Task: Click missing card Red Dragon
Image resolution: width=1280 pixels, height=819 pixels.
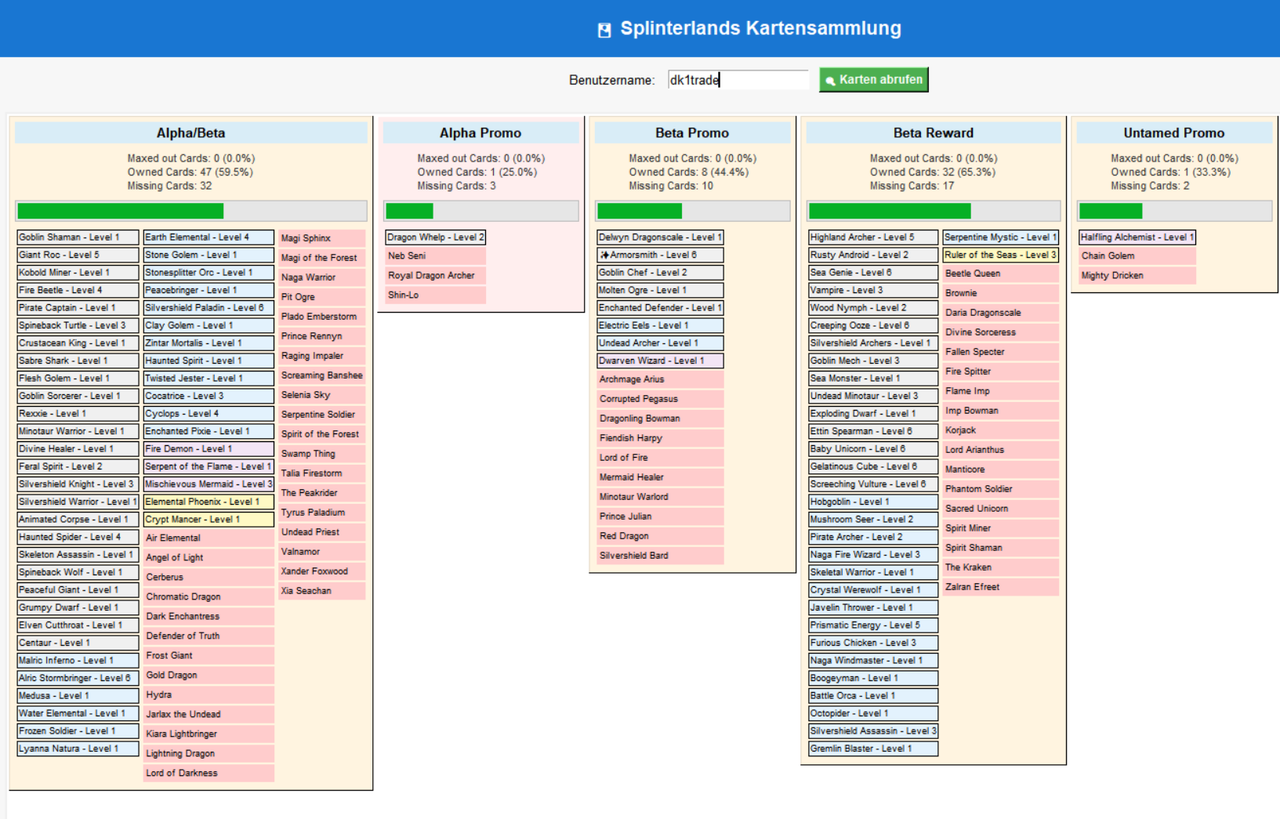Action: [660, 536]
